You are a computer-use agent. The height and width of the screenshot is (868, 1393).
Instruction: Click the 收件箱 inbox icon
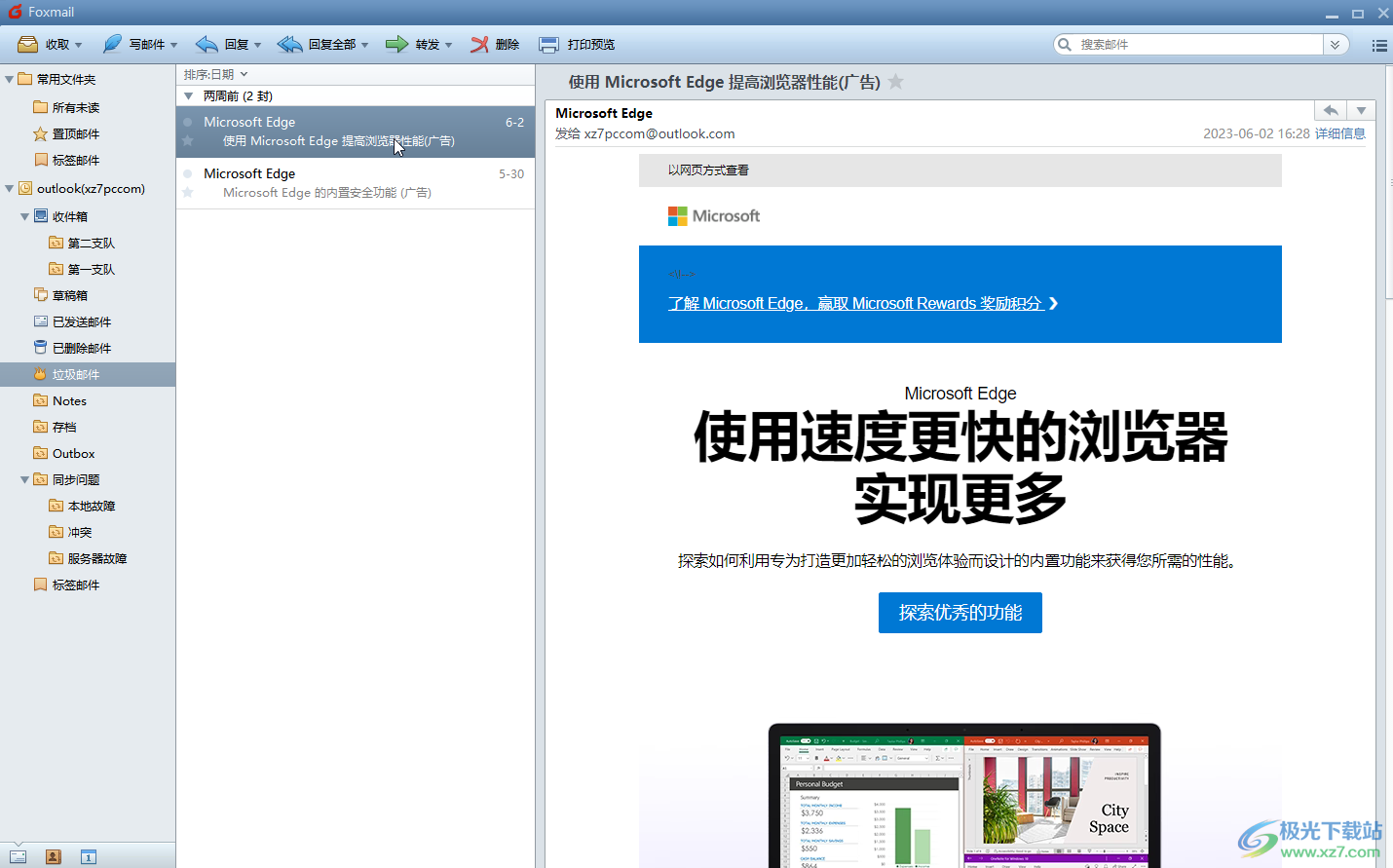pos(41,215)
